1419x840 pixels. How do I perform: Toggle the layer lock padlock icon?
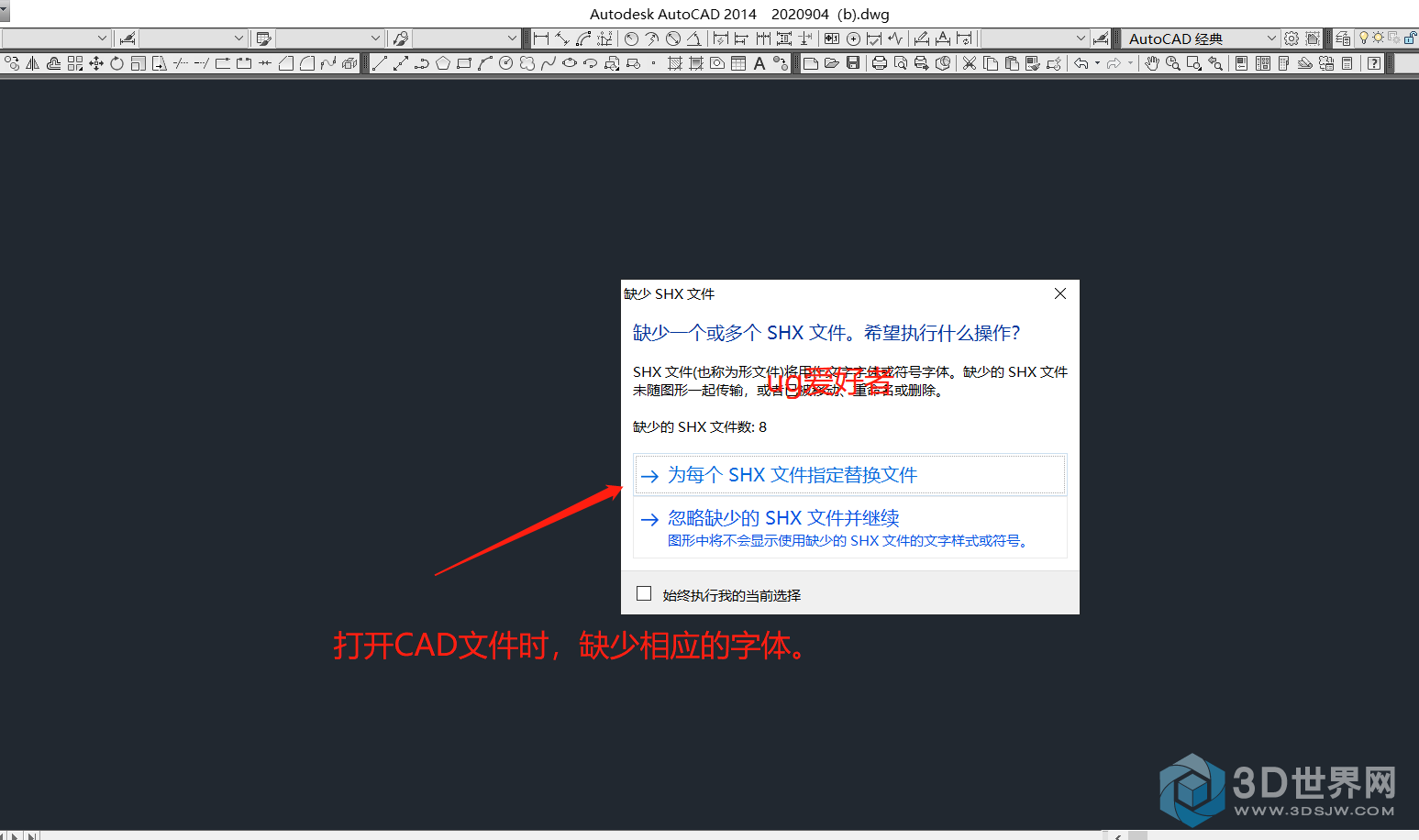1410,39
